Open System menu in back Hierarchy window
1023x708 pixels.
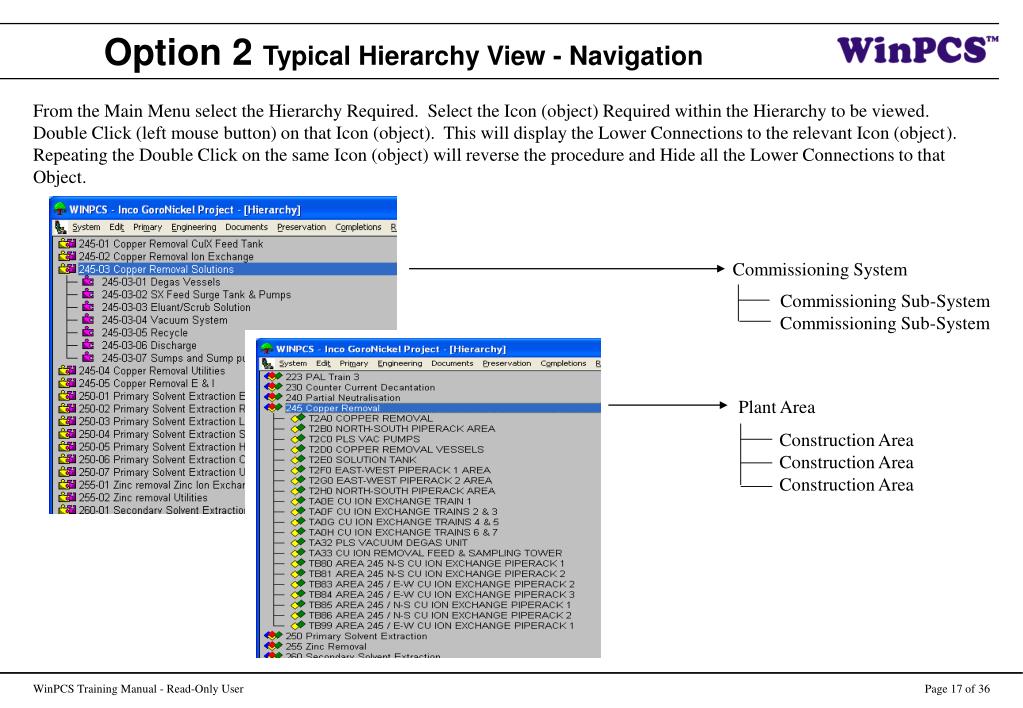[86, 227]
